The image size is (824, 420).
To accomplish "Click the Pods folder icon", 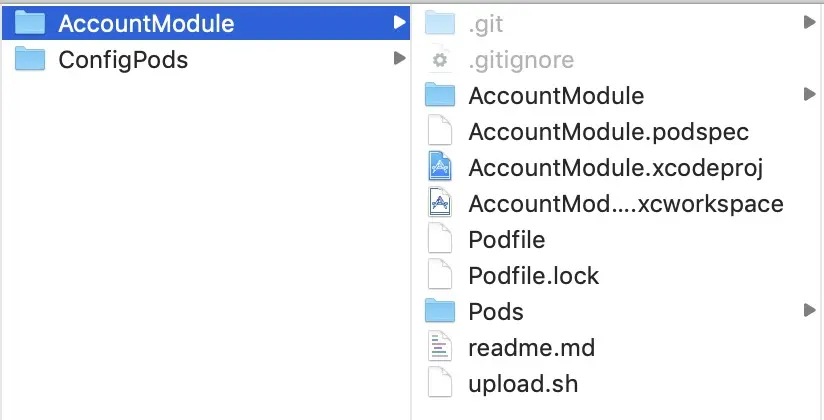I will click(x=440, y=311).
